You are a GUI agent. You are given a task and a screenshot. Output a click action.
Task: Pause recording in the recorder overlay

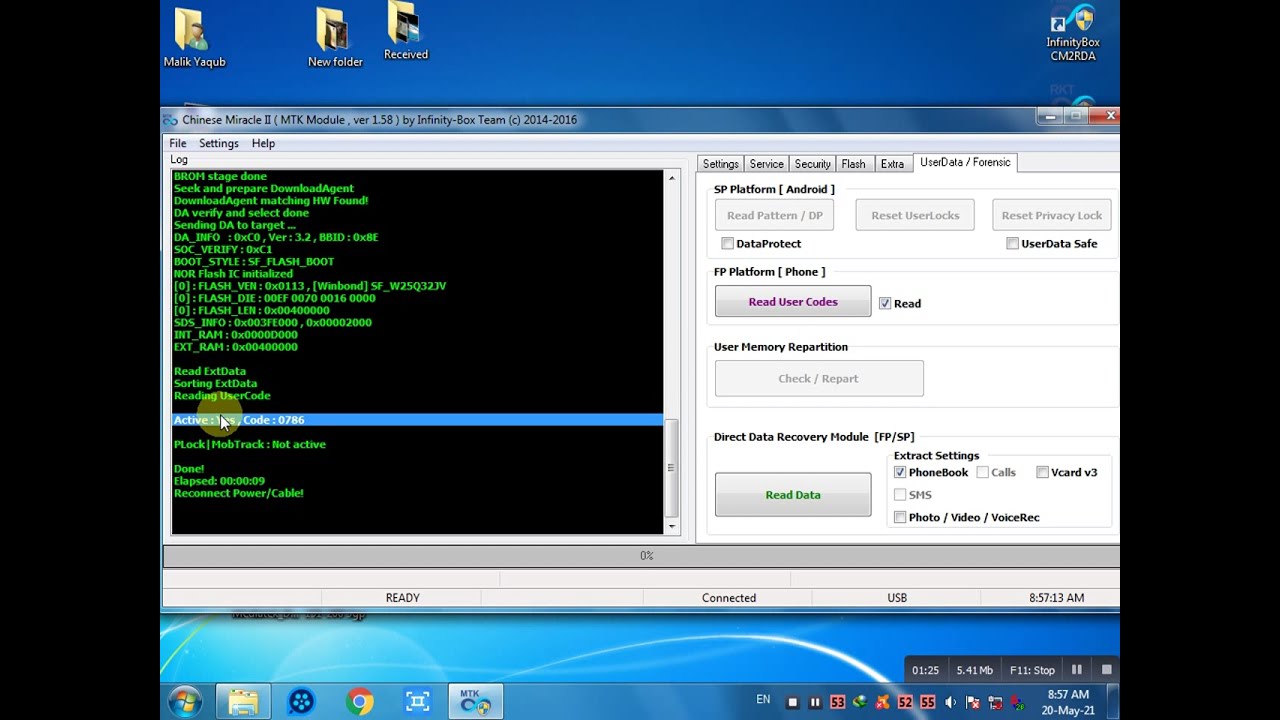(1077, 670)
